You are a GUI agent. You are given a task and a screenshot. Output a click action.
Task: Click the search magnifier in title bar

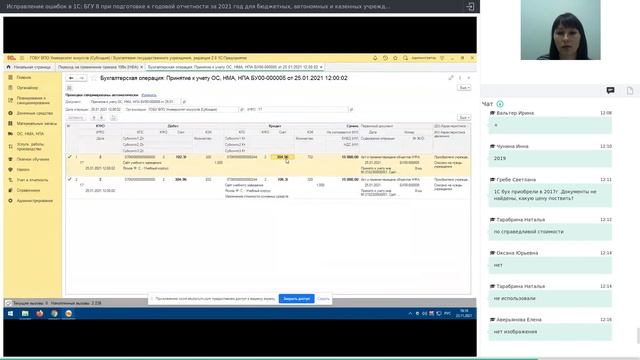(405, 58)
